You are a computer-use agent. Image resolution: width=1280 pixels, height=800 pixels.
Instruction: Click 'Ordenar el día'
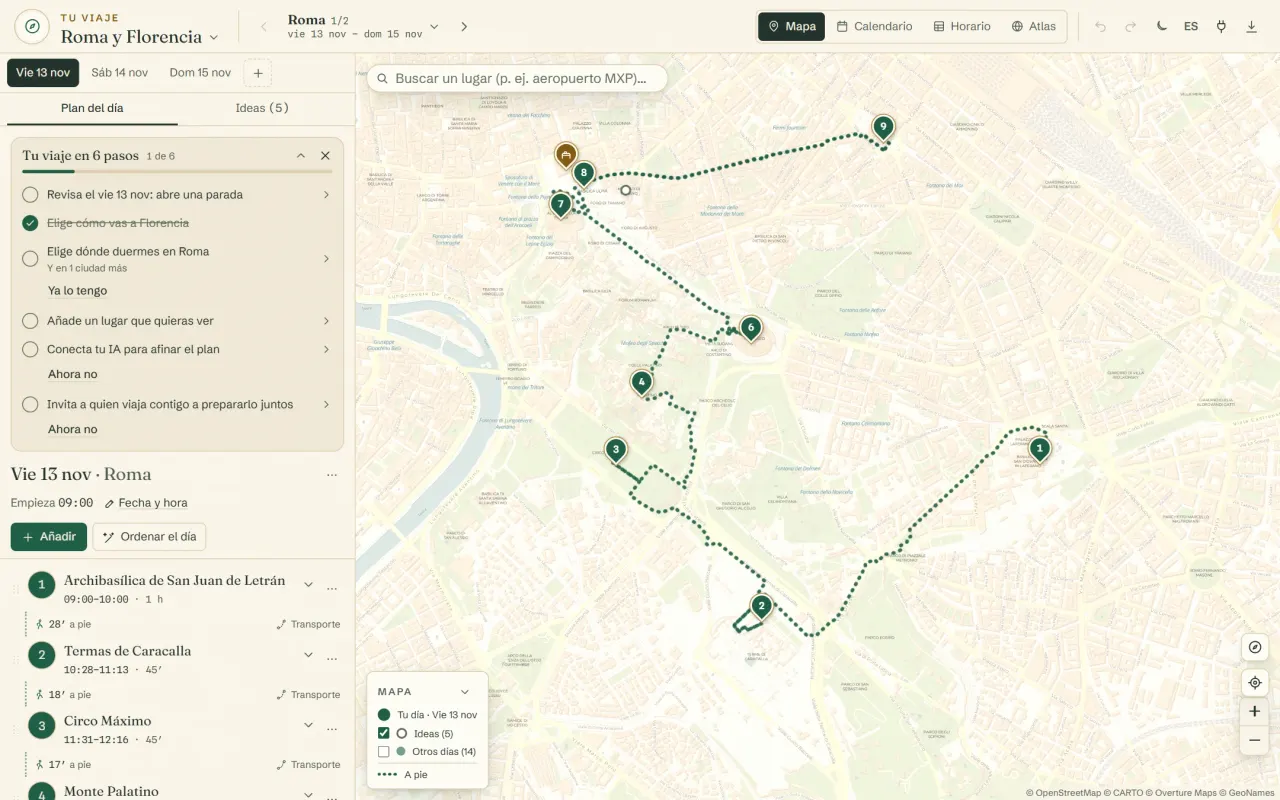tap(149, 537)
